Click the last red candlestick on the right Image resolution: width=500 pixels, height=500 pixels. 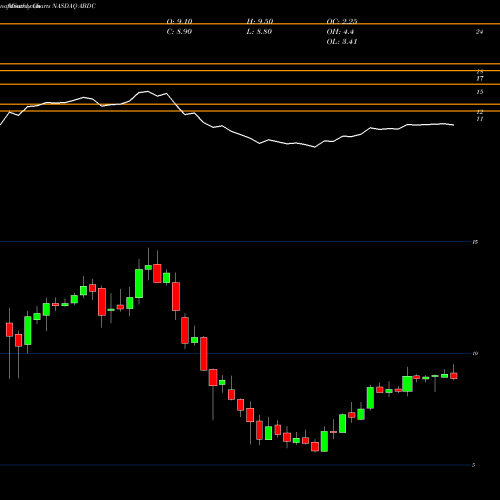(454, 376)
